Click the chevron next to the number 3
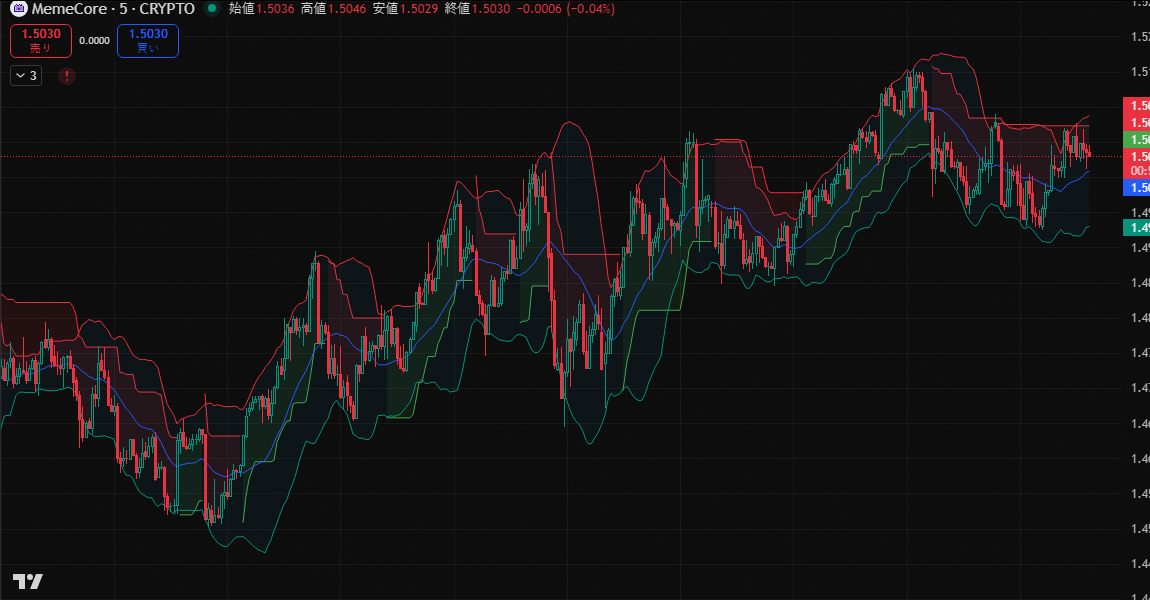Image resolution: width=1150 pixels, height=600 pixels. (x=19, y=75)
